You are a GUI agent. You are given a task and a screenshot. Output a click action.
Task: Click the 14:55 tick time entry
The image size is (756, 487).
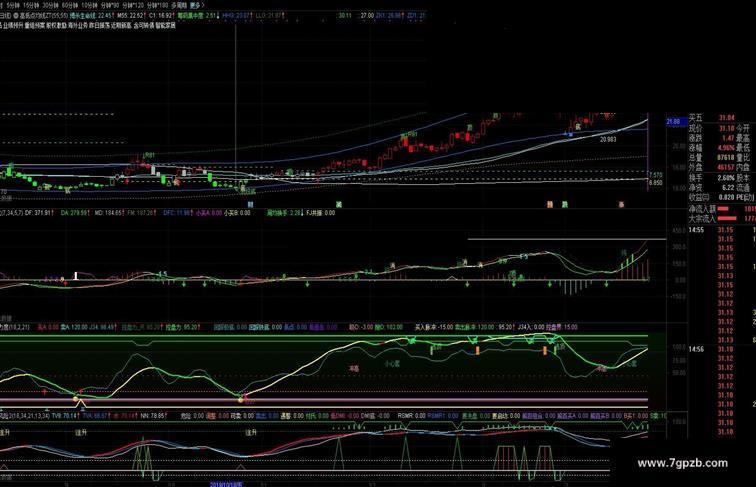pos(696,230)
